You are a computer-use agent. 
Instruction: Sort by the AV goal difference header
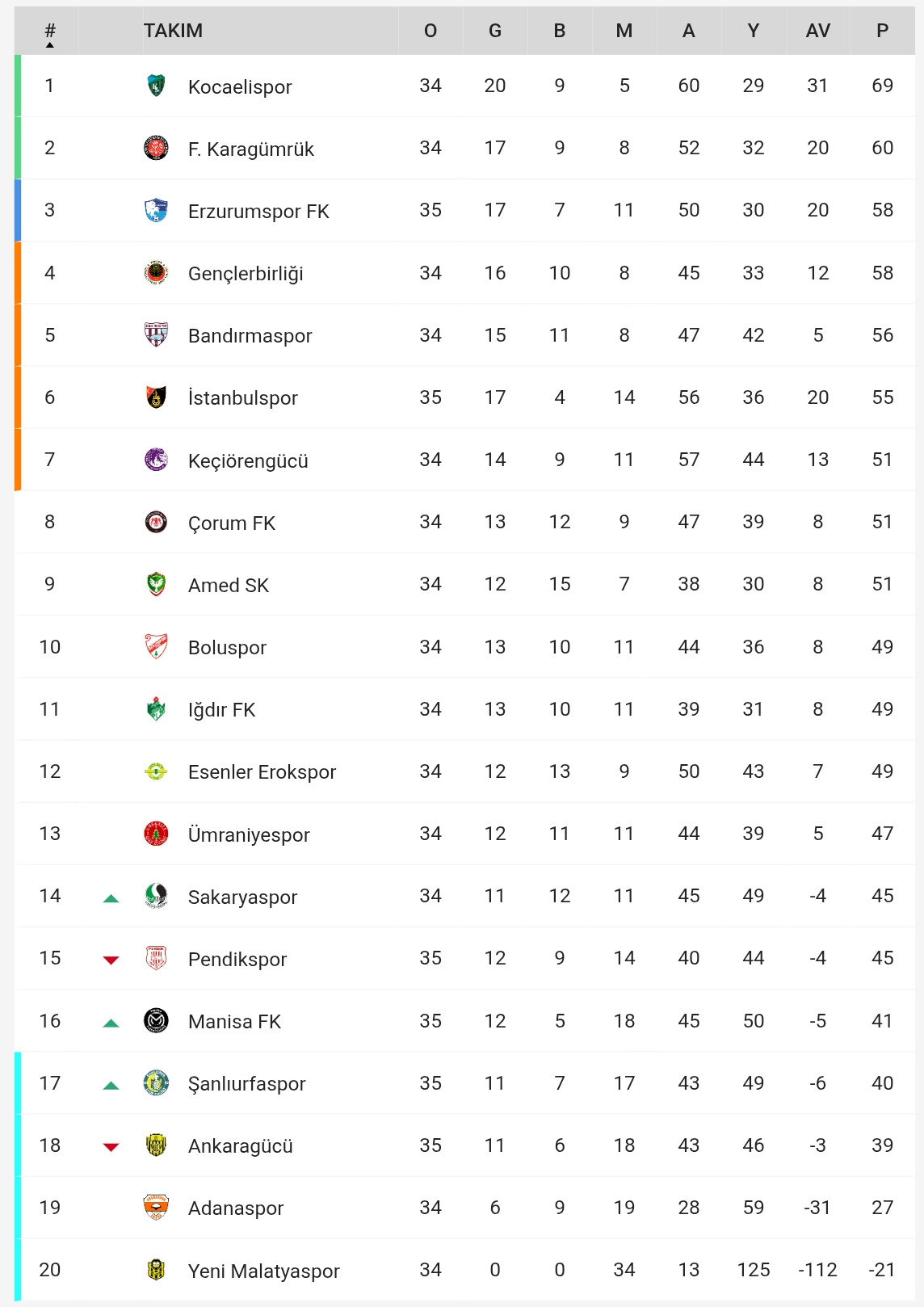coord(818,31)
